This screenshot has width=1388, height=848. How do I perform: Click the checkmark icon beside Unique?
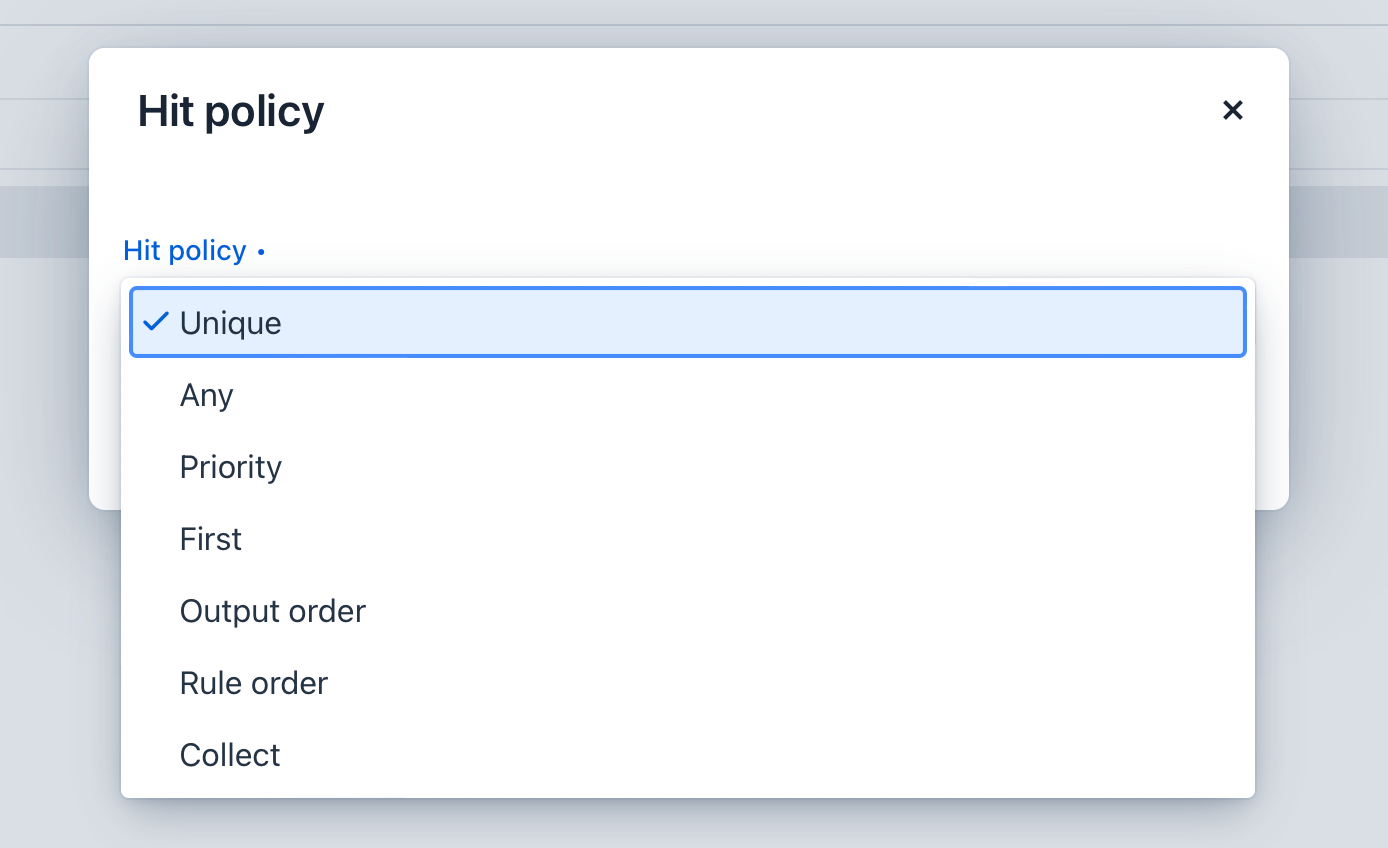(157, 322)
